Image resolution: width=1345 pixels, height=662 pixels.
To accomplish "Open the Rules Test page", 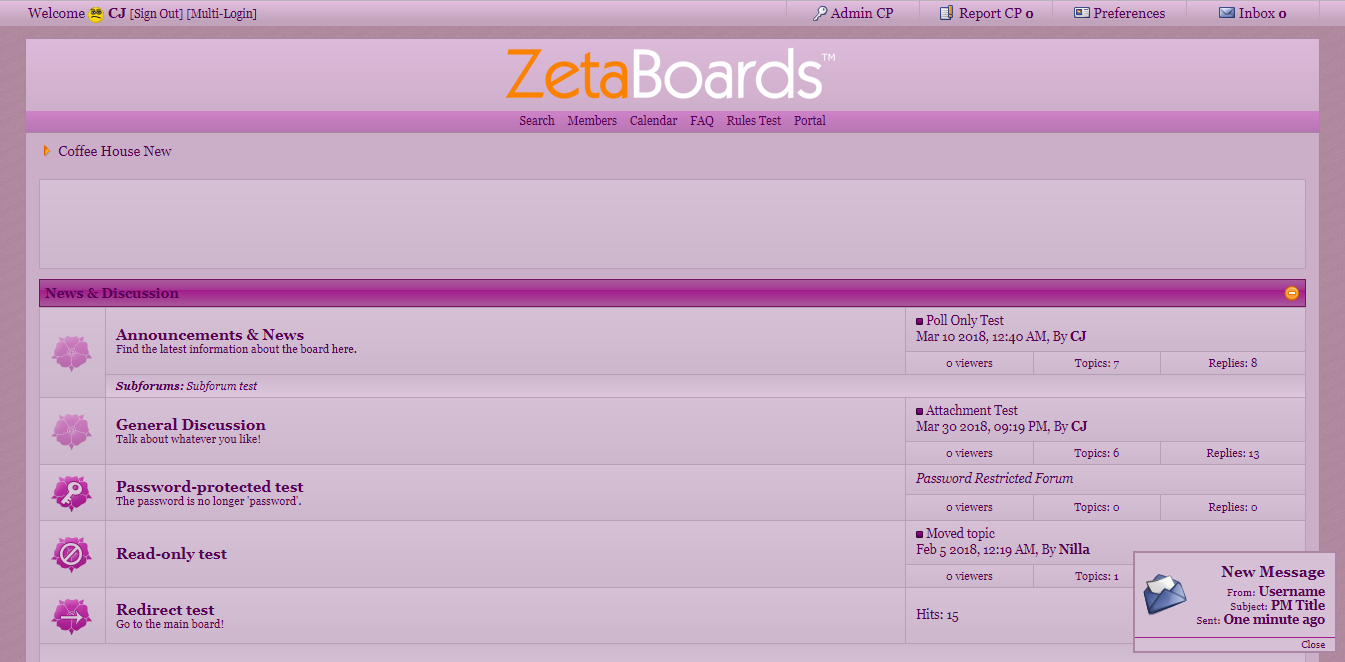I will pos(754,121).
